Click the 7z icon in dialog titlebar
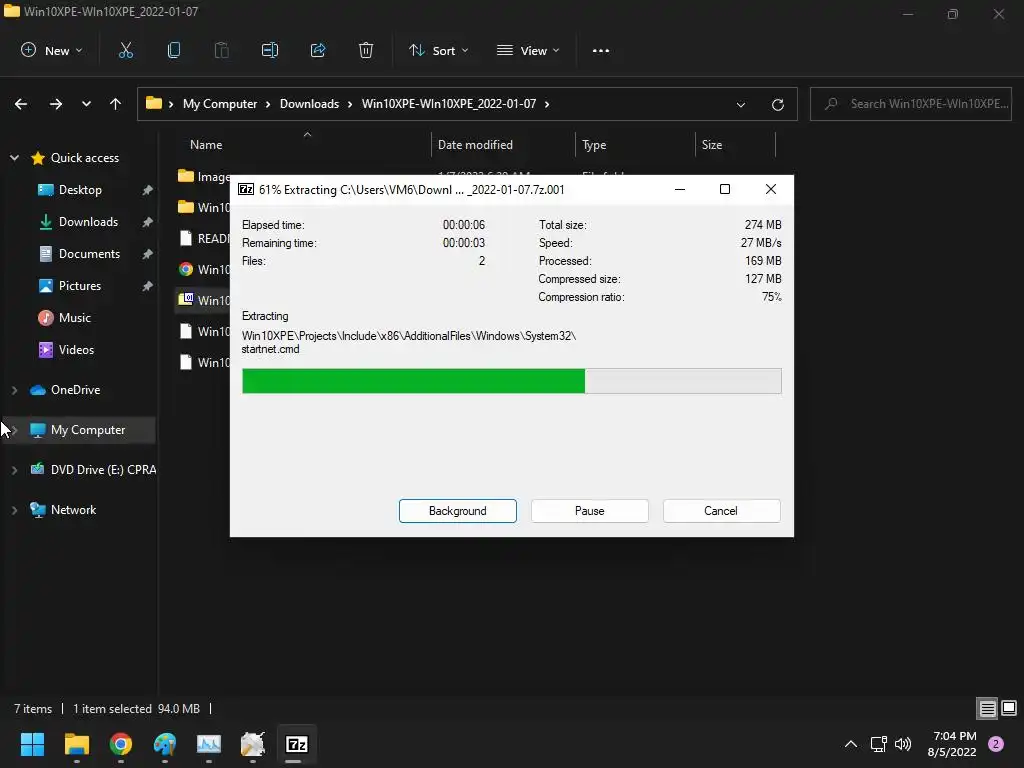1024x768 pixels. coord(246,189)
